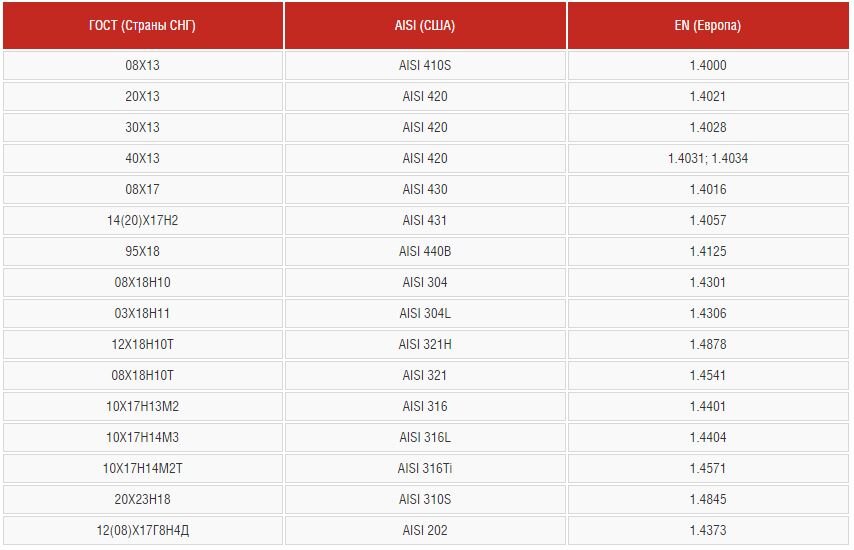This screenshot has width=854, height=550.
Task: Click the 12(08)Х17Г8Н4Д cell
Action: click(x=143, y=531)
